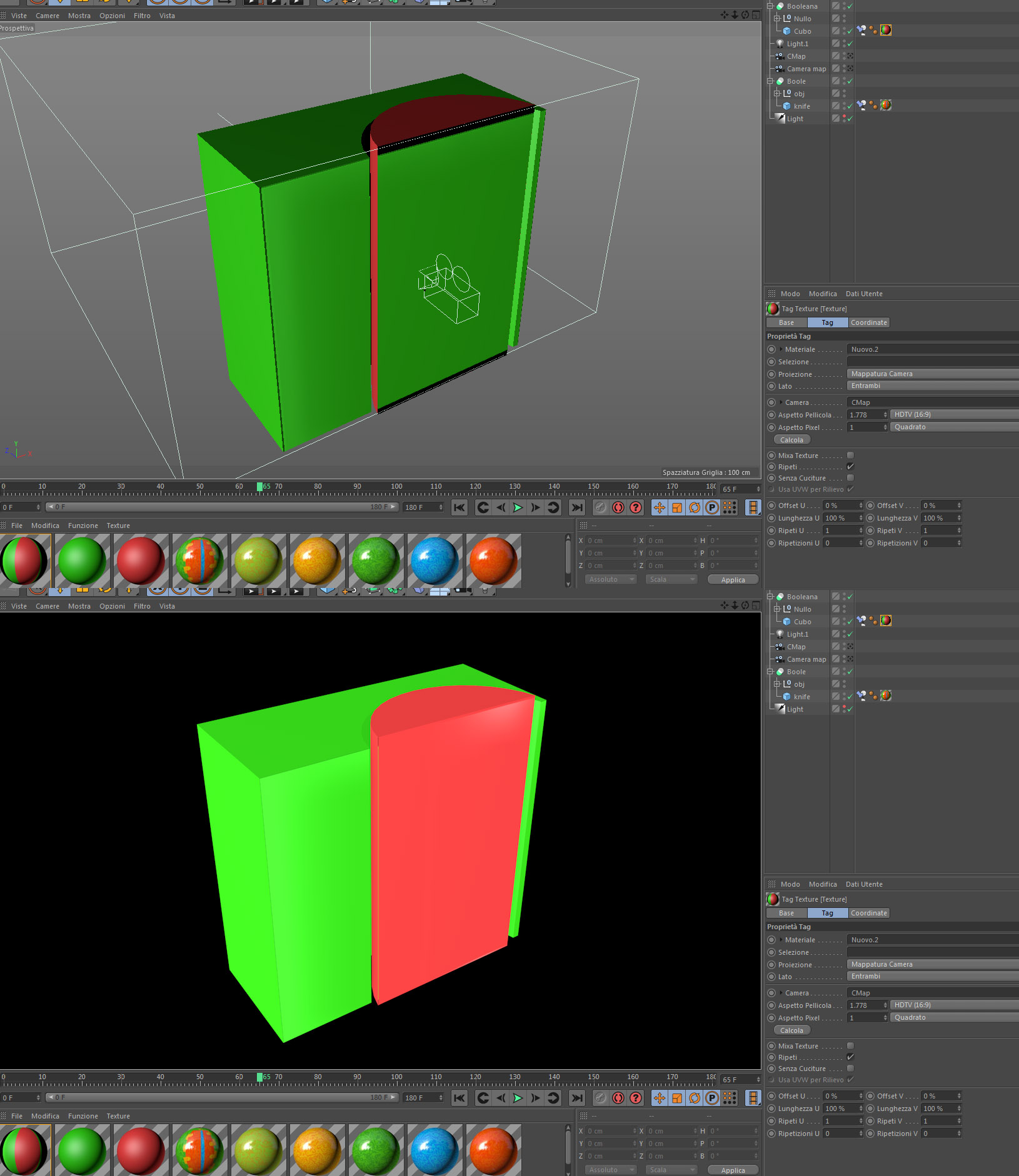Collapse Booleana in upper object list

(770, 6)
